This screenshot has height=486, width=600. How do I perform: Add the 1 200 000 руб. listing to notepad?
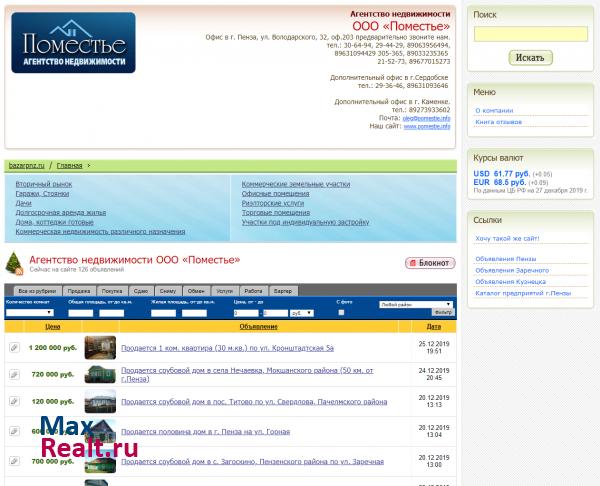[x=14, y=347]
